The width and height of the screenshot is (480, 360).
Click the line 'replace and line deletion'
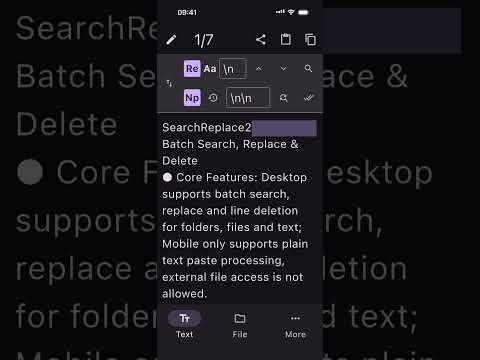coord(230,211)
